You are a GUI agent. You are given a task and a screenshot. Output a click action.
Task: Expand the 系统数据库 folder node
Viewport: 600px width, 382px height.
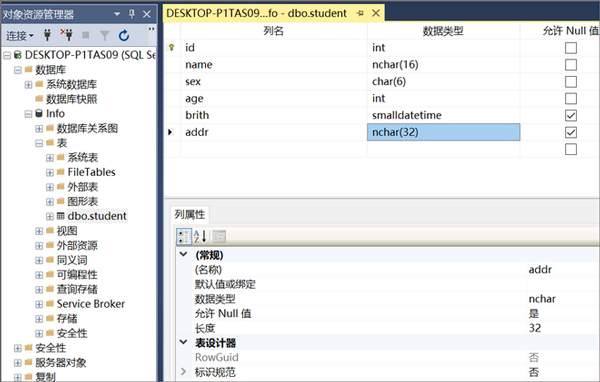click(28, 85)
